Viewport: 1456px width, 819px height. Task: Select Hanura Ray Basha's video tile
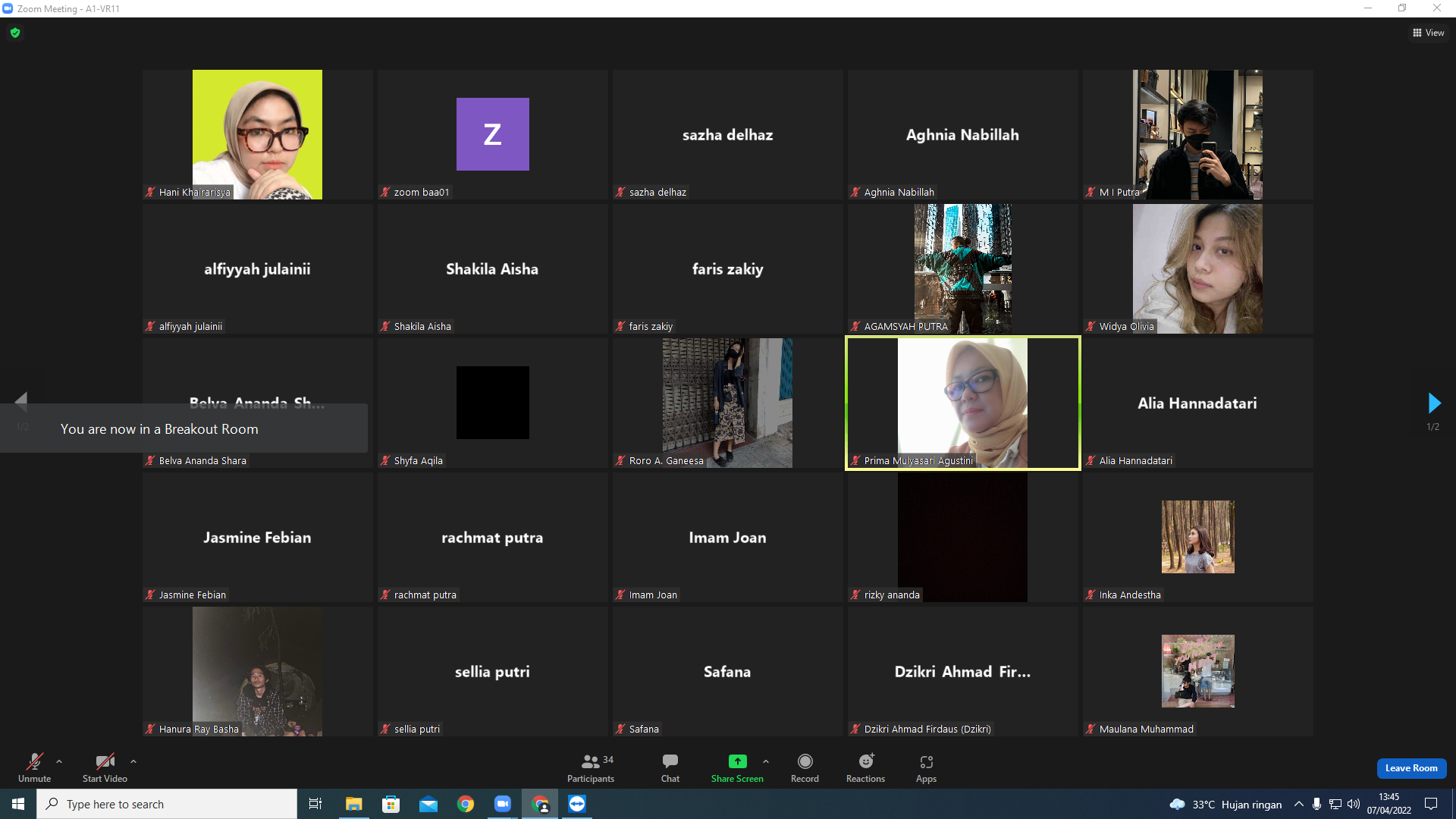pos(257,671)
